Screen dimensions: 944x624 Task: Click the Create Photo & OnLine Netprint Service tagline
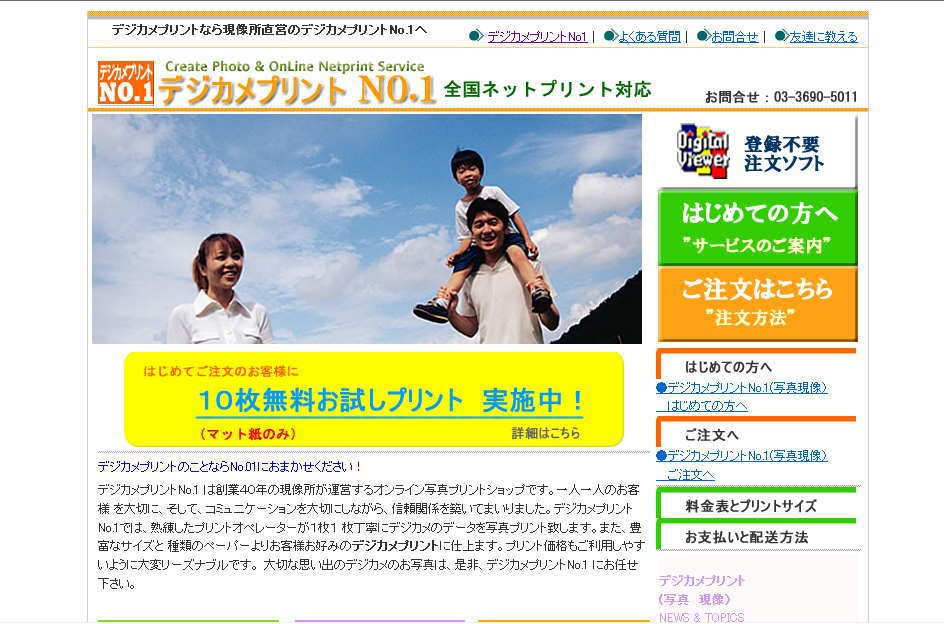tap(294, 66)
